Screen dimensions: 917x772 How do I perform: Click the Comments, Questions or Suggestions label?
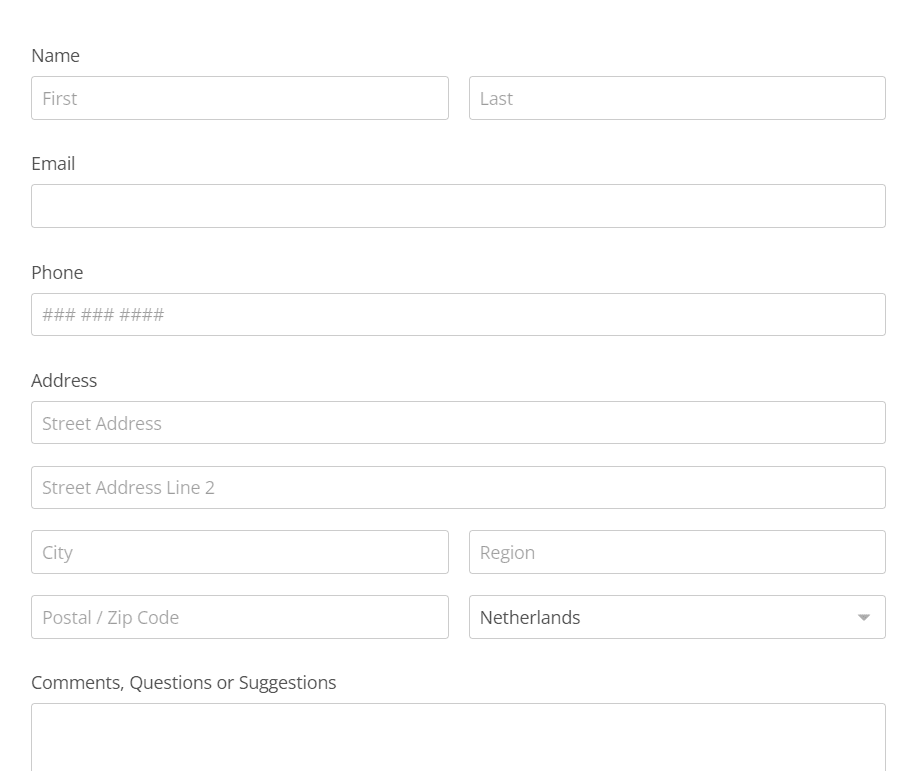click(184, 682)
